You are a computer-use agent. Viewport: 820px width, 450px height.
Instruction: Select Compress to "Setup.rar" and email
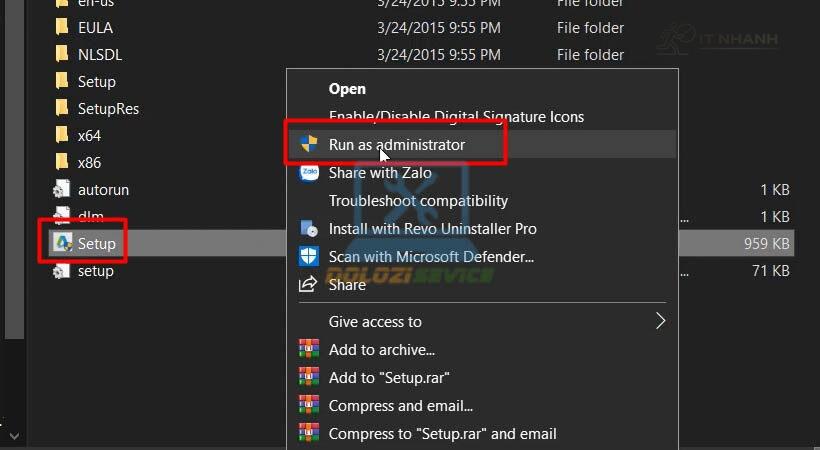(442, 434)
